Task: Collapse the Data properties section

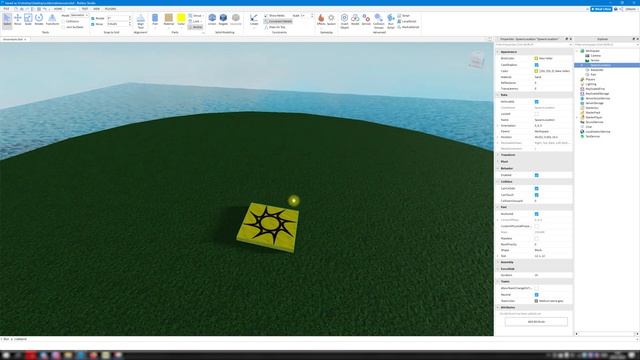Action: pyautogui.click(x=498, y=95)
